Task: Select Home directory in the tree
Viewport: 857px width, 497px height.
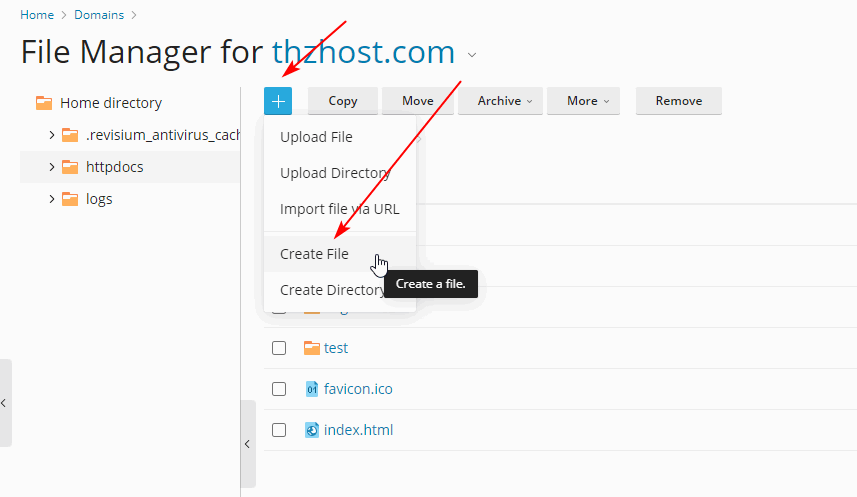Action: click(111, 103)
